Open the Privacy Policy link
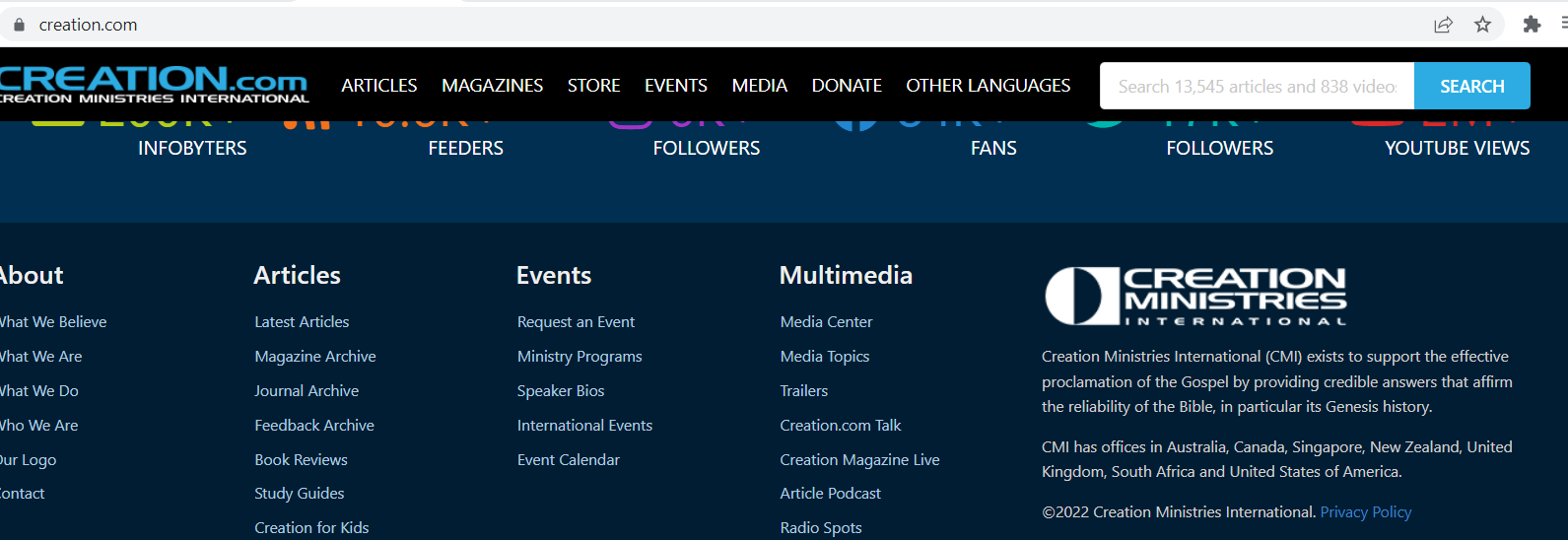 (1366, 512)
